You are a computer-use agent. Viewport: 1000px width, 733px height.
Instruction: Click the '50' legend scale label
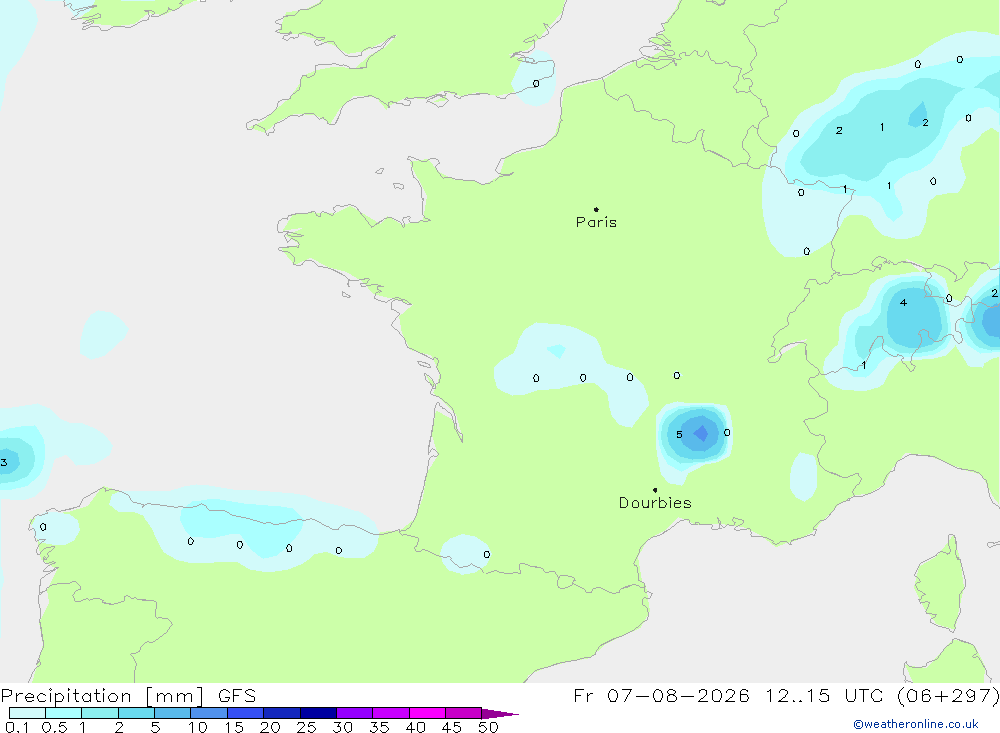tap(489, 727)
